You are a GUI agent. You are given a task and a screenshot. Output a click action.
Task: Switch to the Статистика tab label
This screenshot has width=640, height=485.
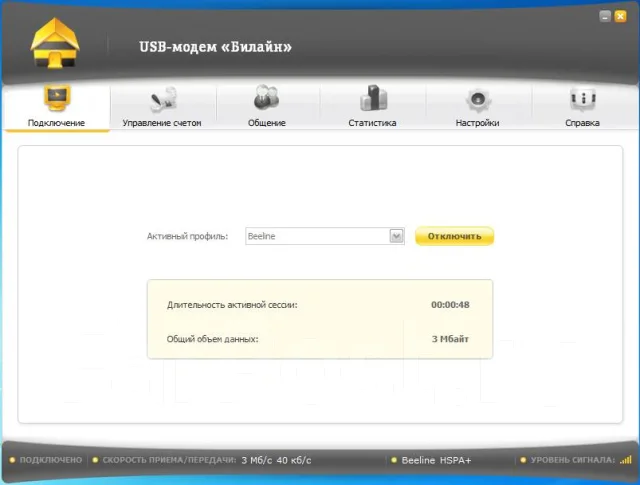coord(372,123)
